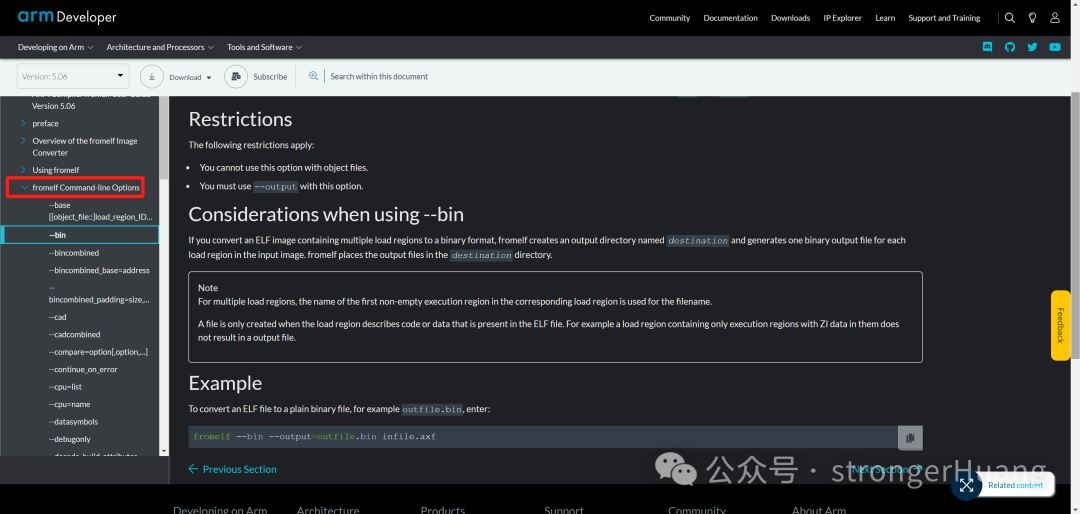Click the Related content link
The image size is (1080, 514).
[1015, 485]
